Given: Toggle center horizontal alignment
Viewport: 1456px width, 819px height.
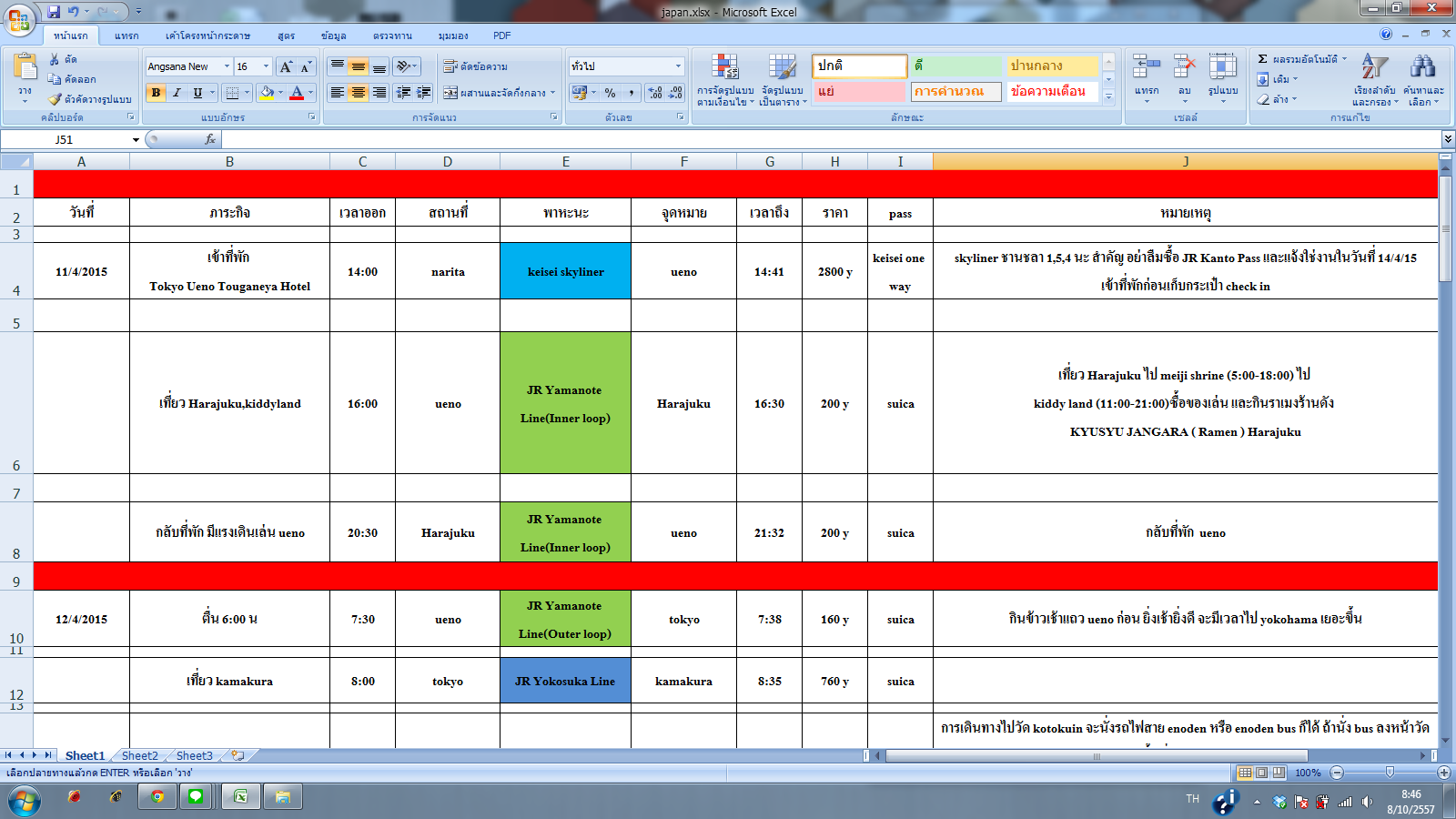Looking at the screenshot, I should point(359,93).
